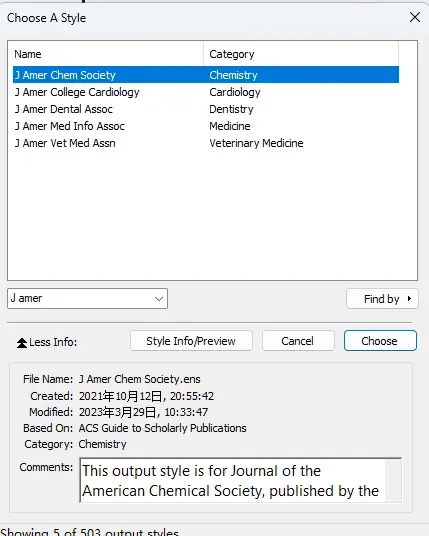The width and height of the screenshot is (429, 536).
Task: Click the Find by arrow icon
Action: click(409, 299)
